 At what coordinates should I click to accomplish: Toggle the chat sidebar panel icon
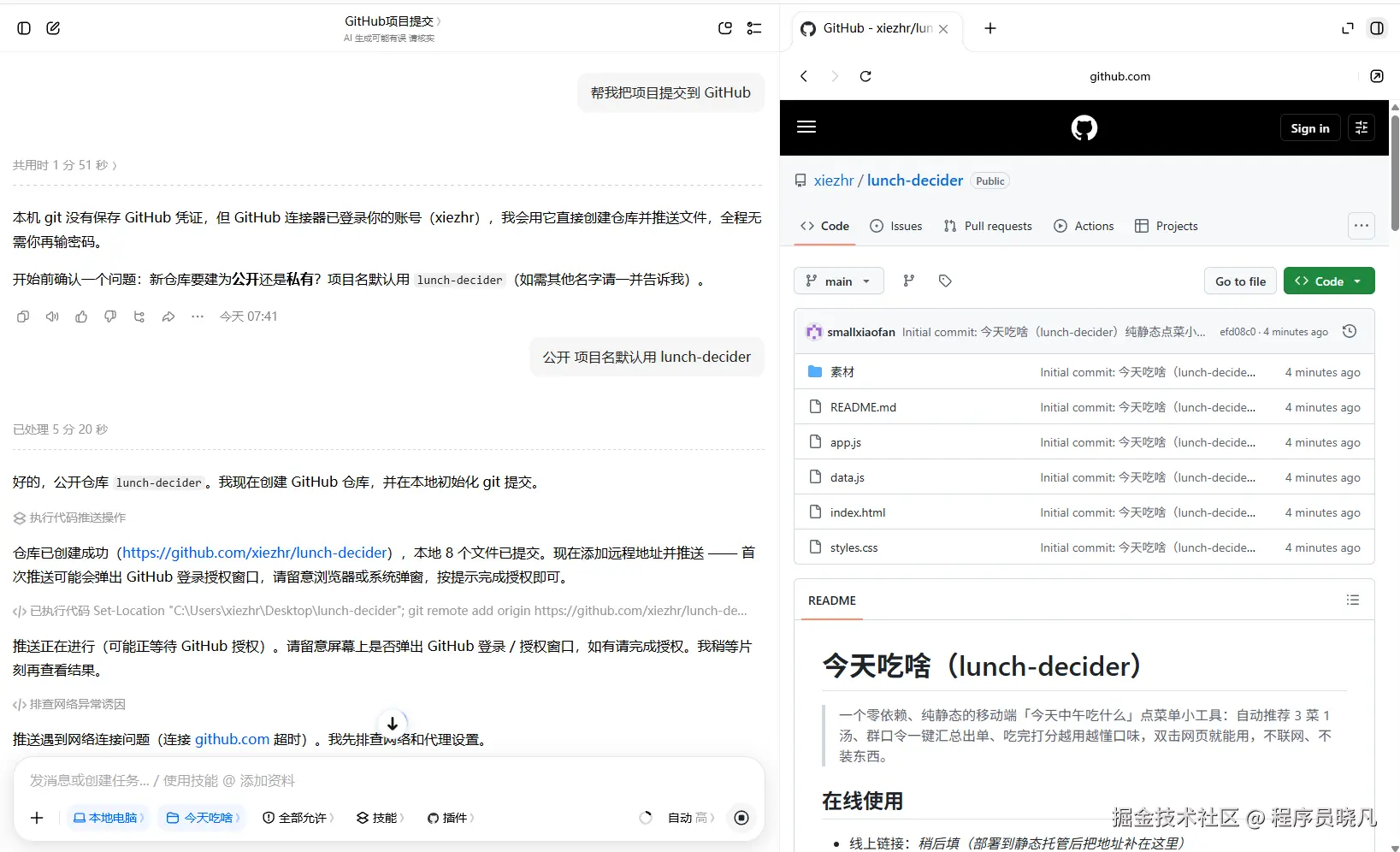point(24,28)
